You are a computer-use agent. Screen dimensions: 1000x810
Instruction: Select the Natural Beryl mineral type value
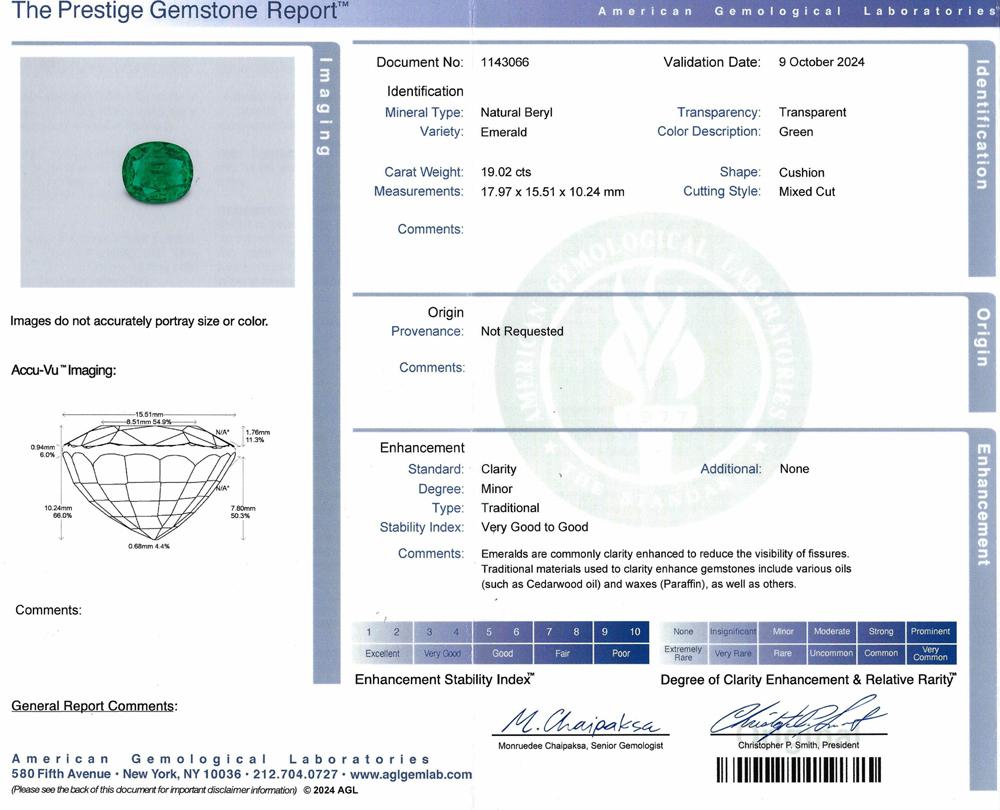[517, 112]
